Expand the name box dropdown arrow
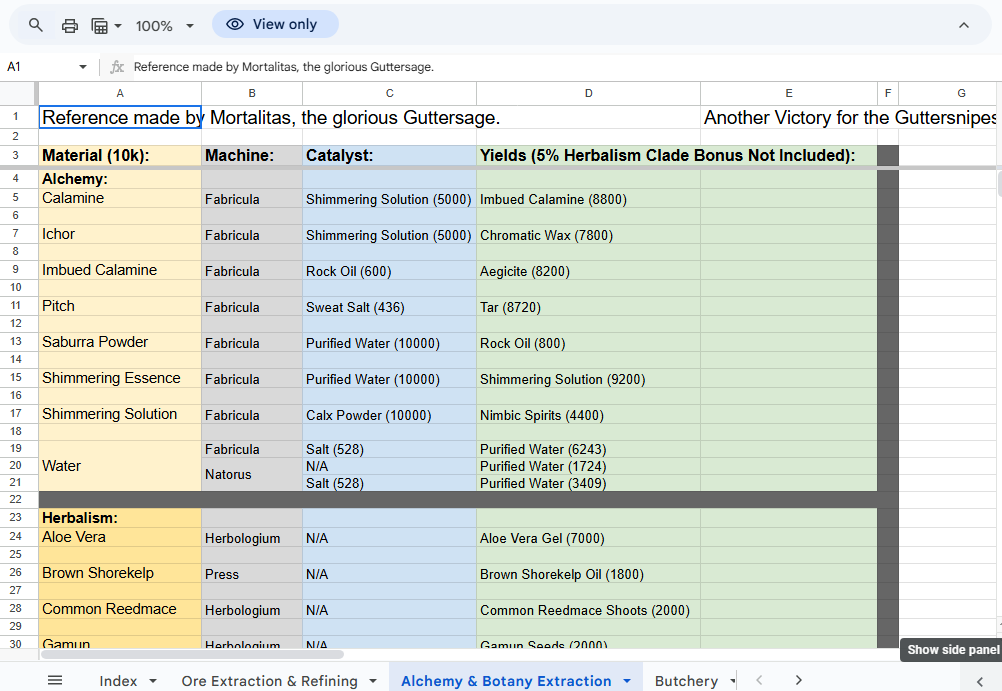 [x=83, y=67]
